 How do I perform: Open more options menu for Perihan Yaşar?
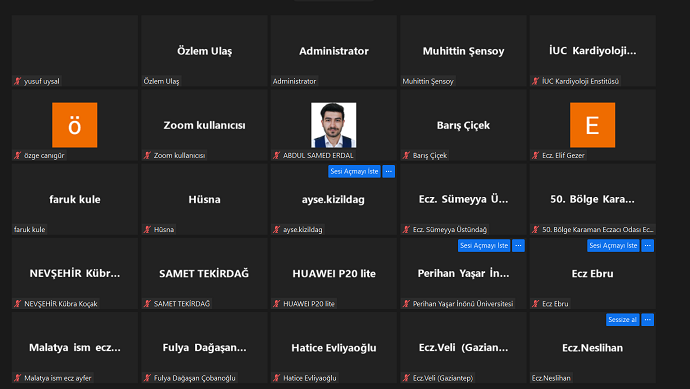click(518, 246)
